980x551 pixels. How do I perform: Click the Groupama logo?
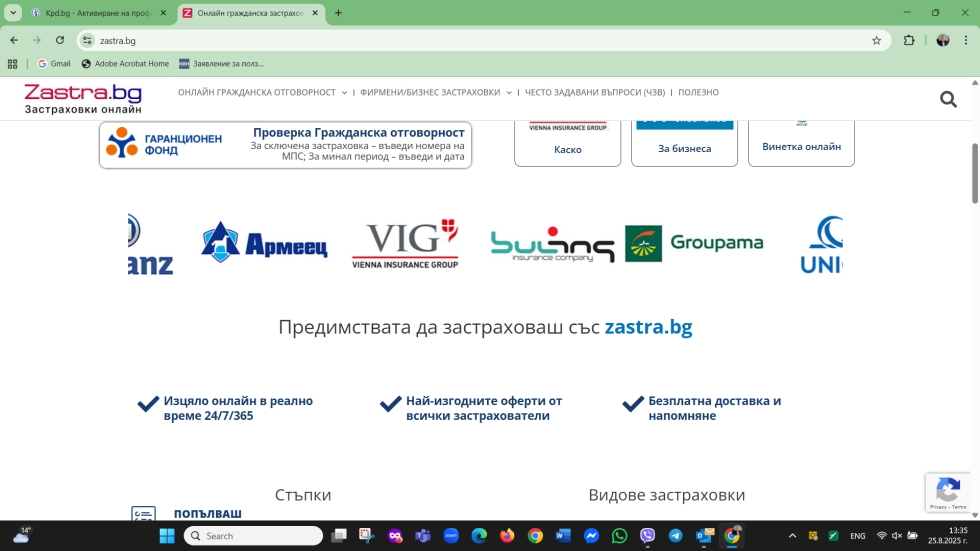coord(694,243)
